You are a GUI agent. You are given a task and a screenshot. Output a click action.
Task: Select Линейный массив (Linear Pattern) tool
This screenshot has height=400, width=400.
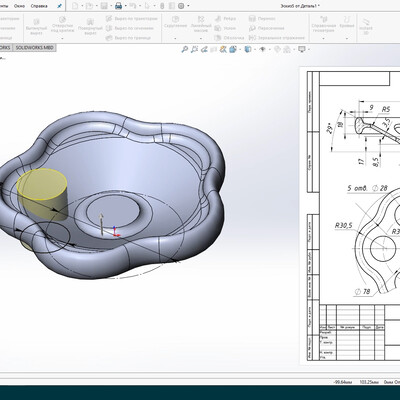(x=201, y=24)
